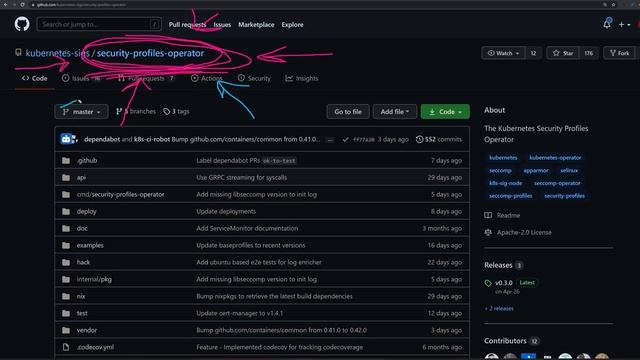Open Issues in the top navigation
This screenshot has width=640, height=360.
[222, 24]
